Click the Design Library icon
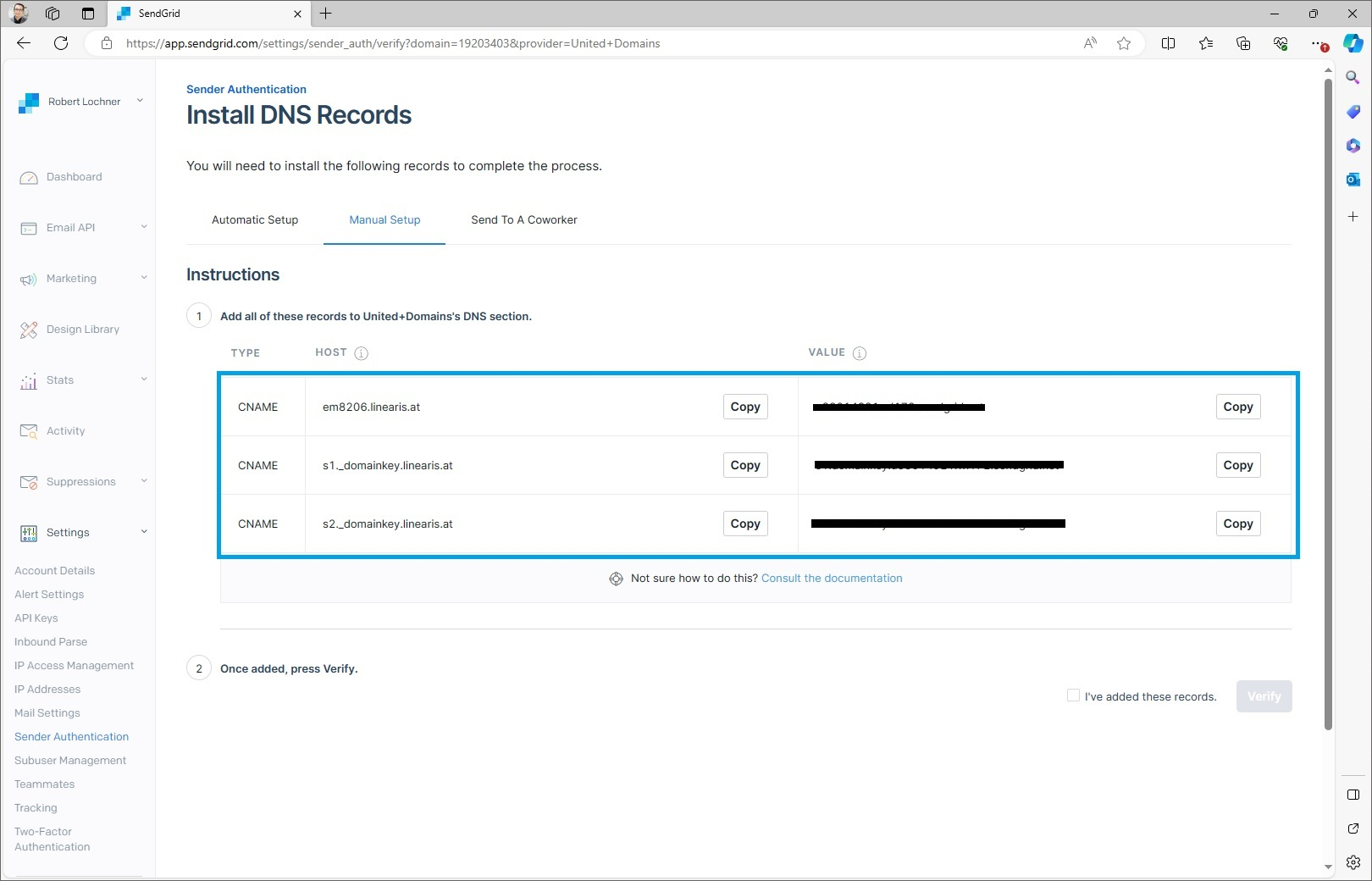This screenshot has width=1372, height=881. point(29,330)
